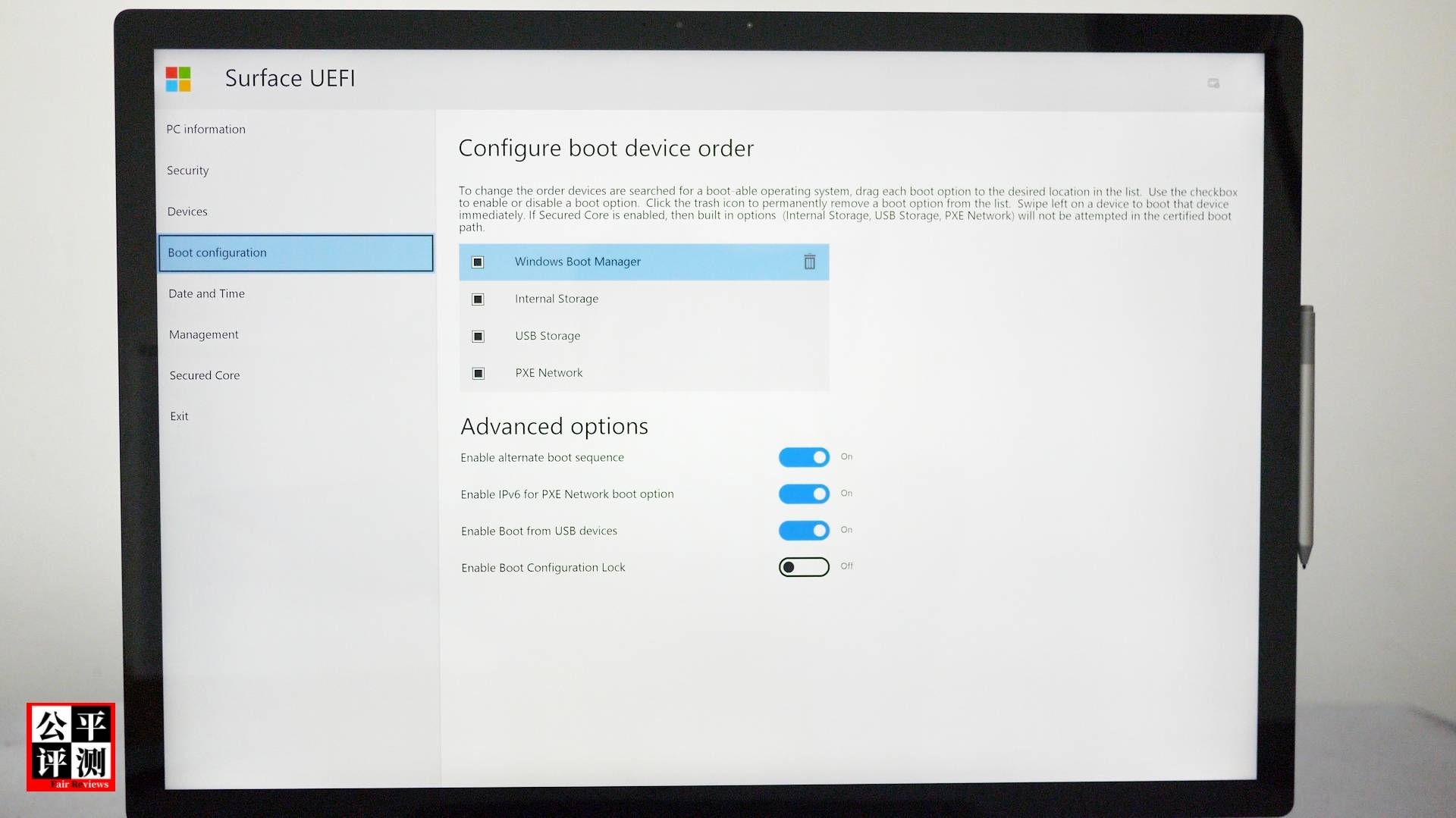Navigate to Secured Core settings
The width and height of the screenshot is (1456, 818).
204,375
